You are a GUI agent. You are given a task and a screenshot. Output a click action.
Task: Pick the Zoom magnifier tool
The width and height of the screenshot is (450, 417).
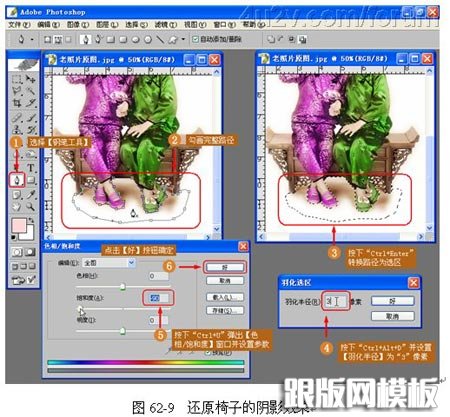[x=31, y=207]
